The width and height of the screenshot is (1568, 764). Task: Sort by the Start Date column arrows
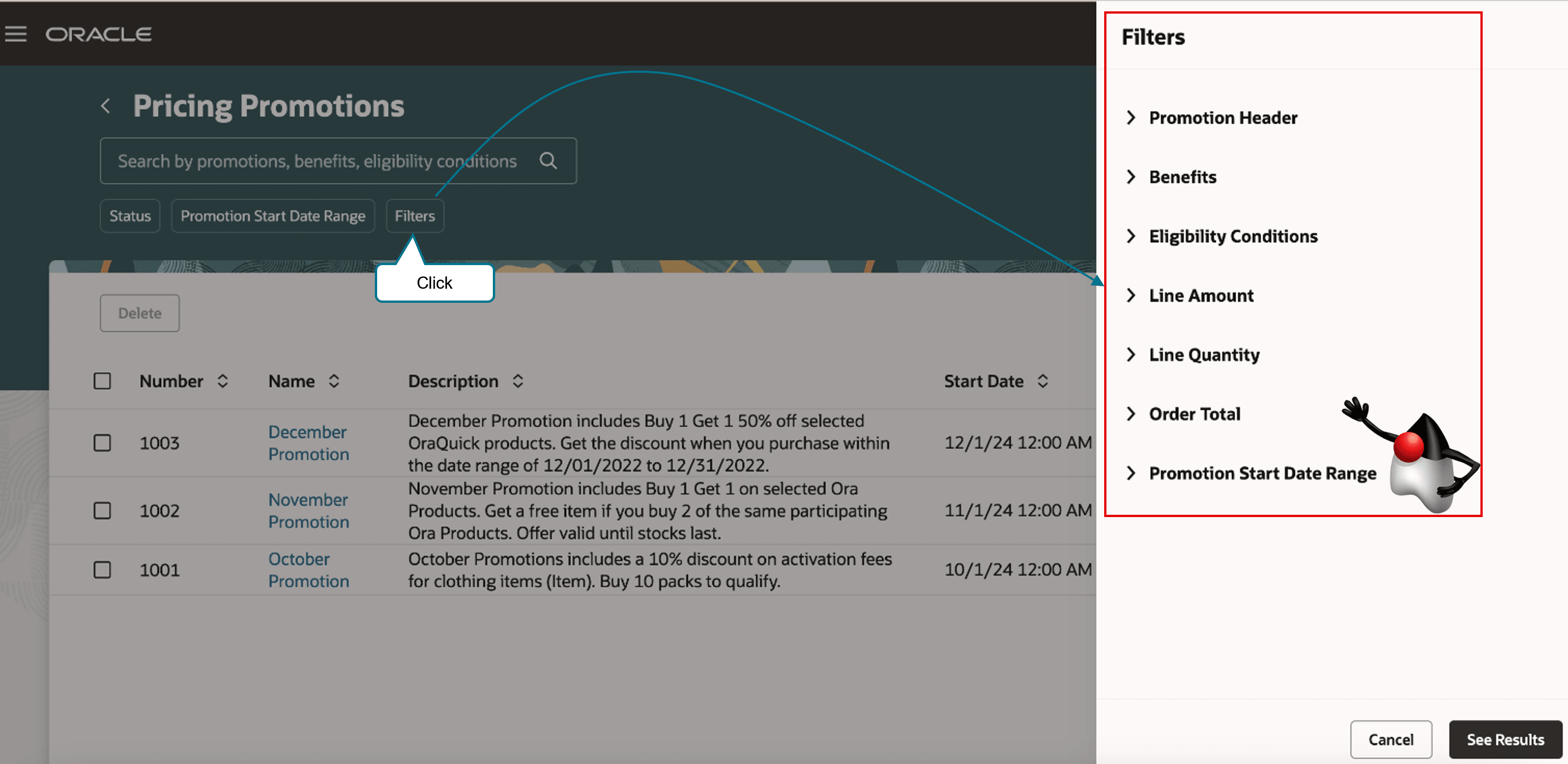(x=1043, y=381)
